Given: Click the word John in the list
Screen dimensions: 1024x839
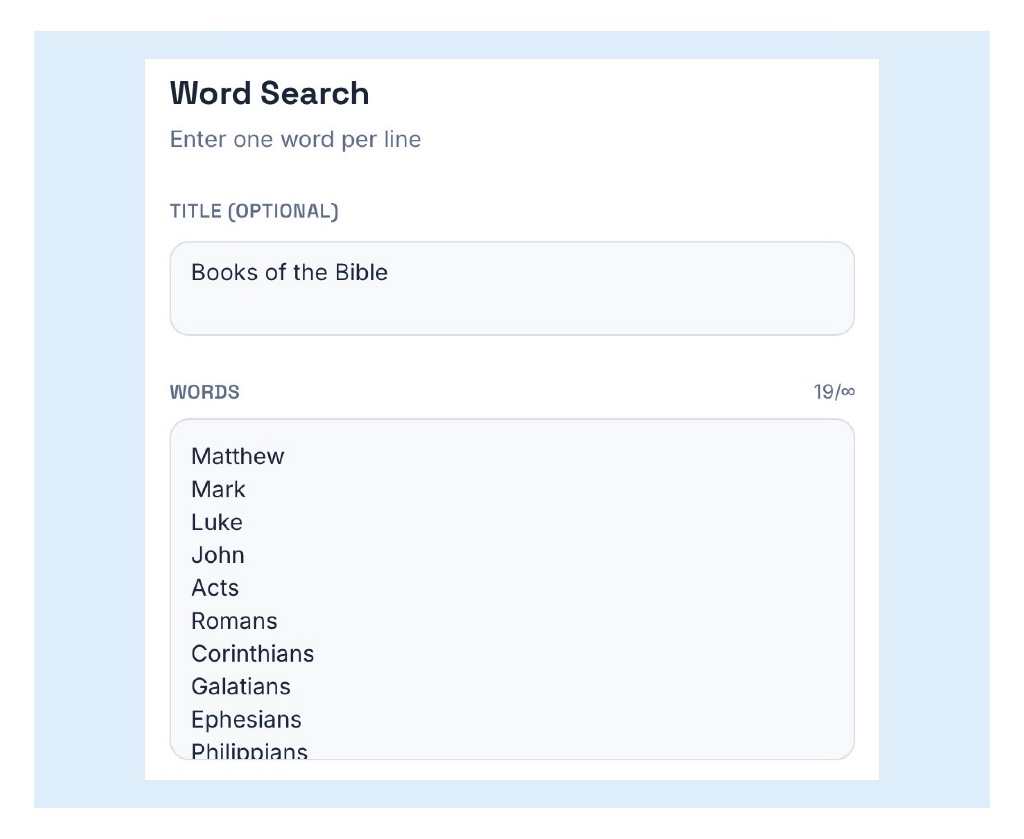Looking at the screenshot, I should pyautogui.click(x=217, y=555).
